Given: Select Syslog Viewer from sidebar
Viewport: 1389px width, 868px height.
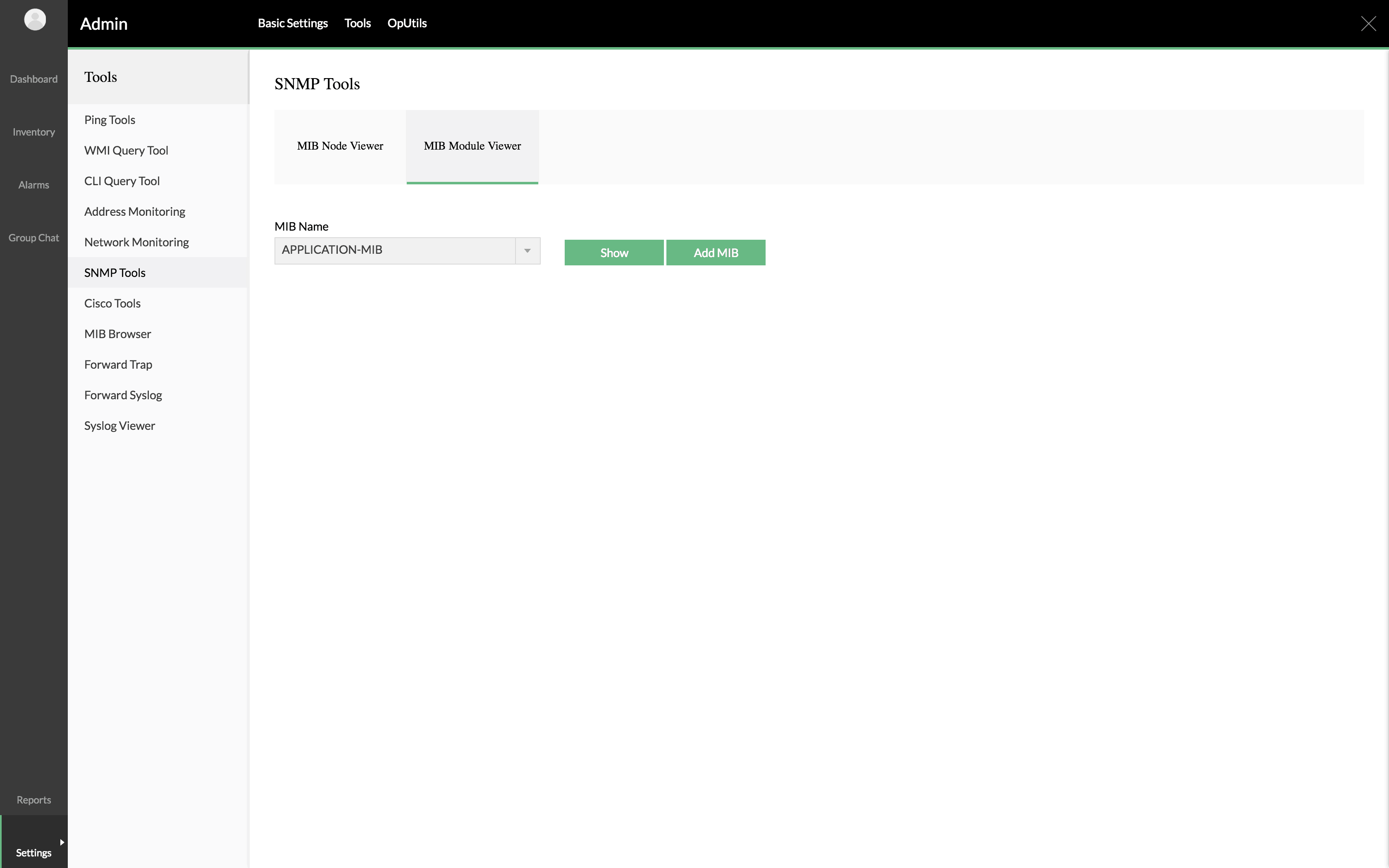Looking at the screenshot, I should (x=119, y=425).
